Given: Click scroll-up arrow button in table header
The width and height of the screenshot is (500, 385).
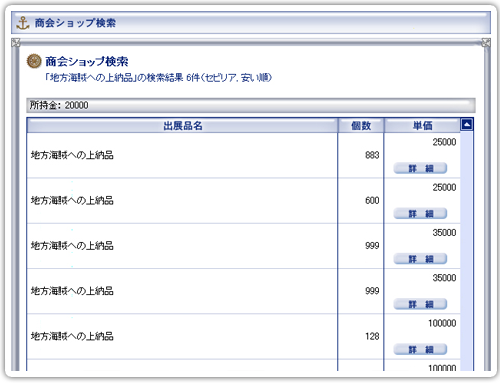Looking at the screenshot, I should coord(467,125).
